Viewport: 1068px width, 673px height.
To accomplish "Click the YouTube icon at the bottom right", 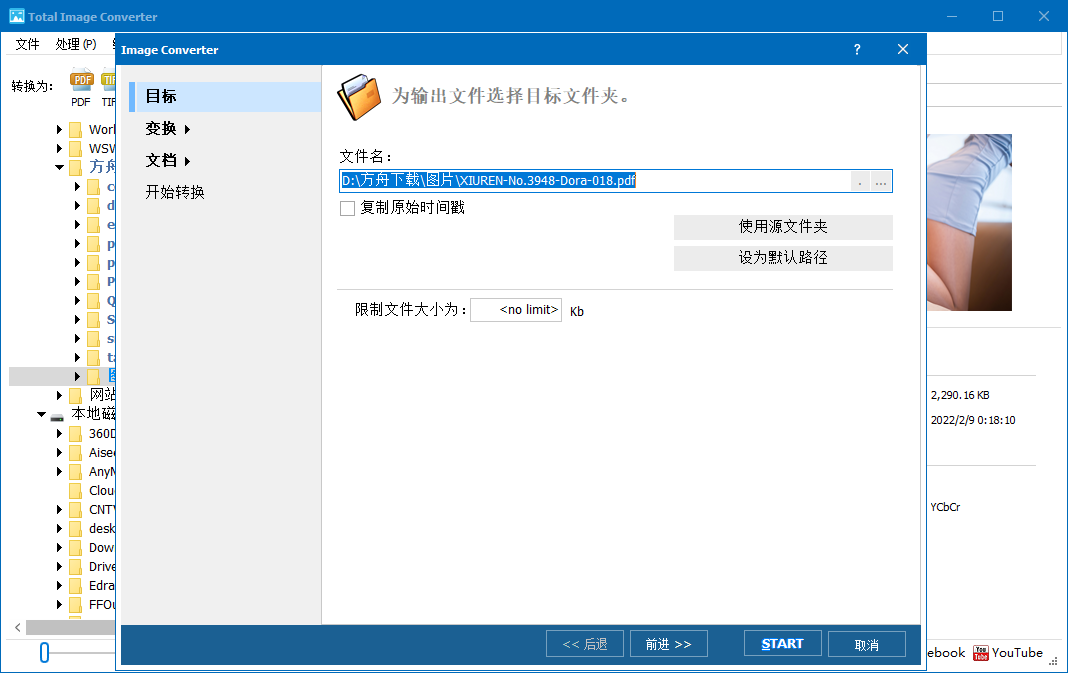I will pyautogui.click(x=982, y=652).
